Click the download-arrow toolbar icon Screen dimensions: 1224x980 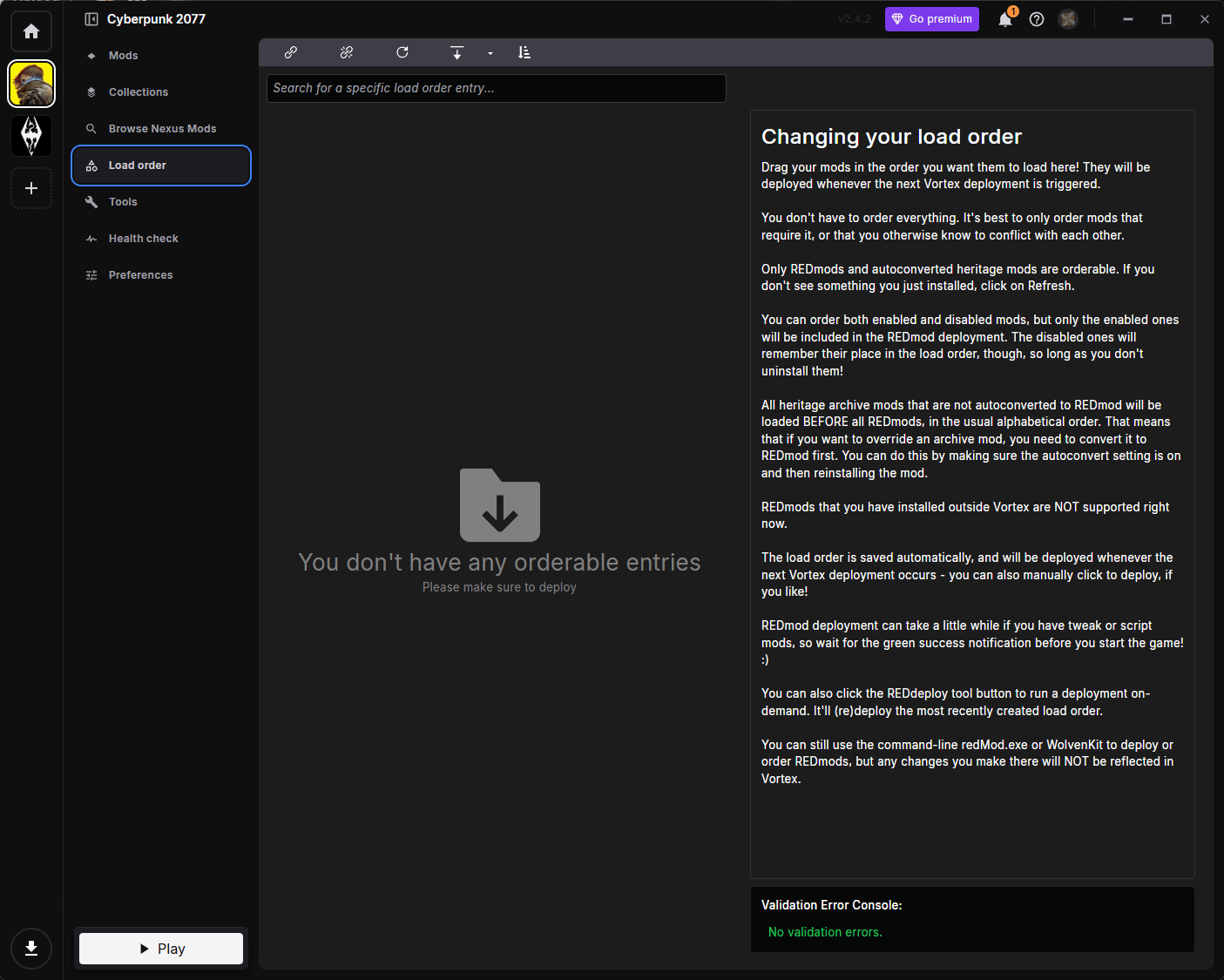[457, 52]
